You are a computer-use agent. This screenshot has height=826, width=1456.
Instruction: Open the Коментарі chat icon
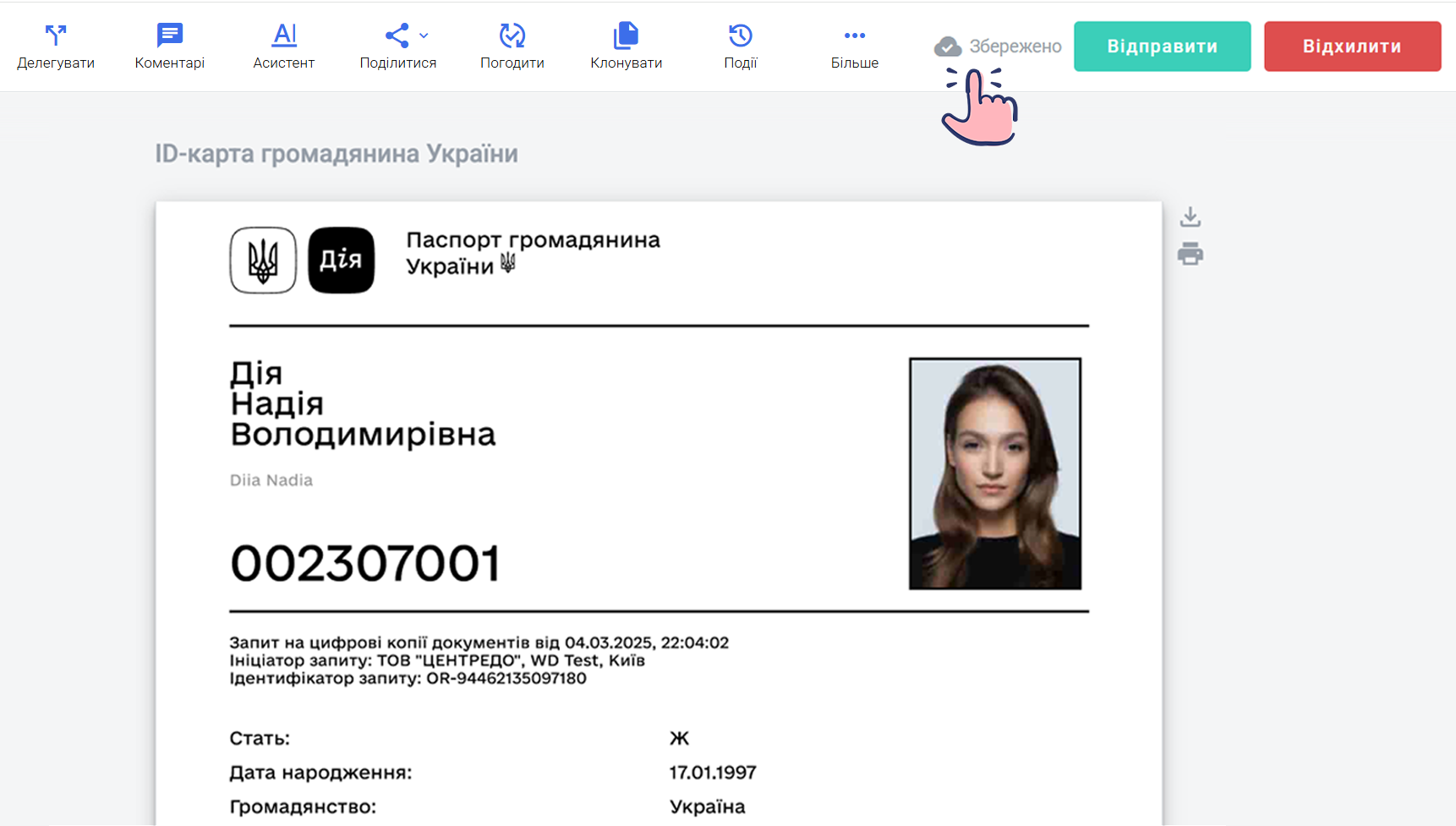click(170, 35)
